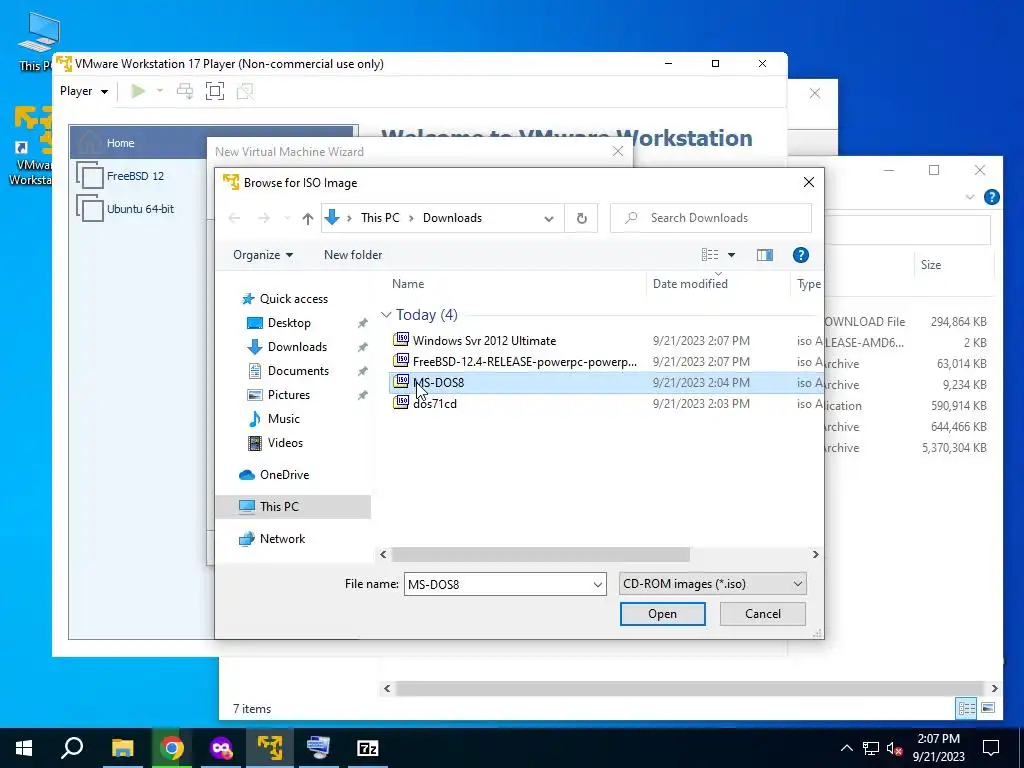The width and height of the screenshot is (1024, 768).
Task: Select the FreeBSD 12 virtual machine
Action: click(x=135, y=176)
